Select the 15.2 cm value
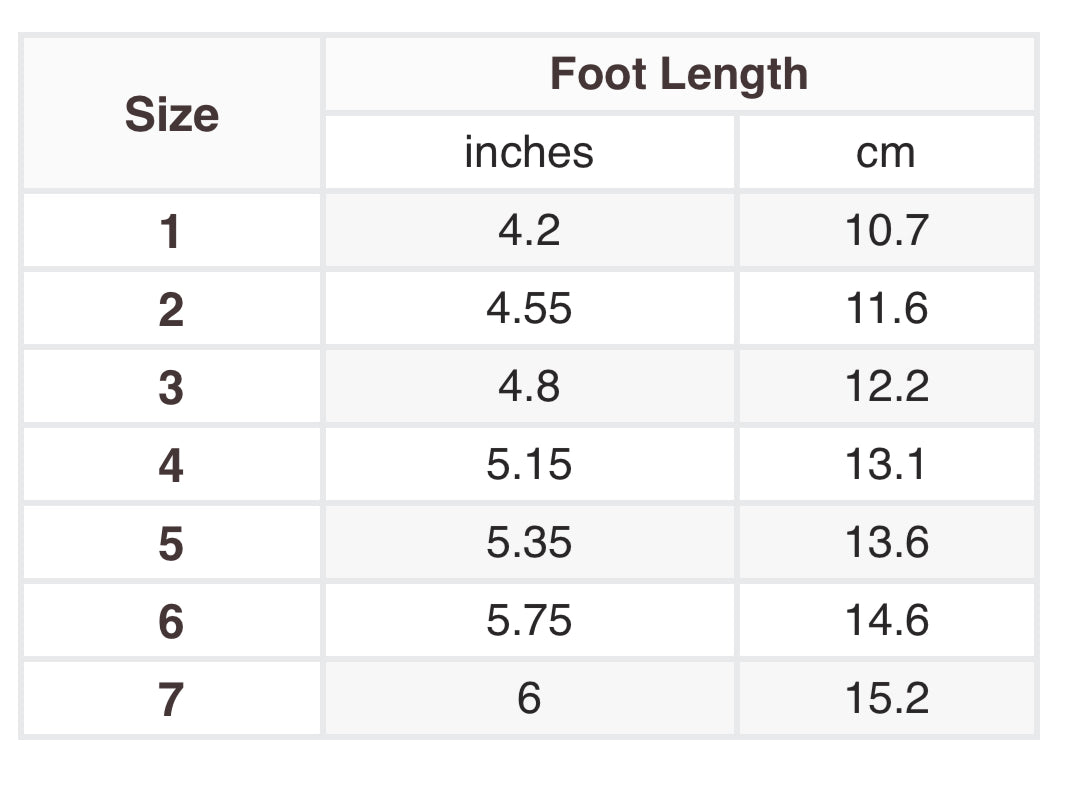1080x803 pixels. (x=886, y=698)
